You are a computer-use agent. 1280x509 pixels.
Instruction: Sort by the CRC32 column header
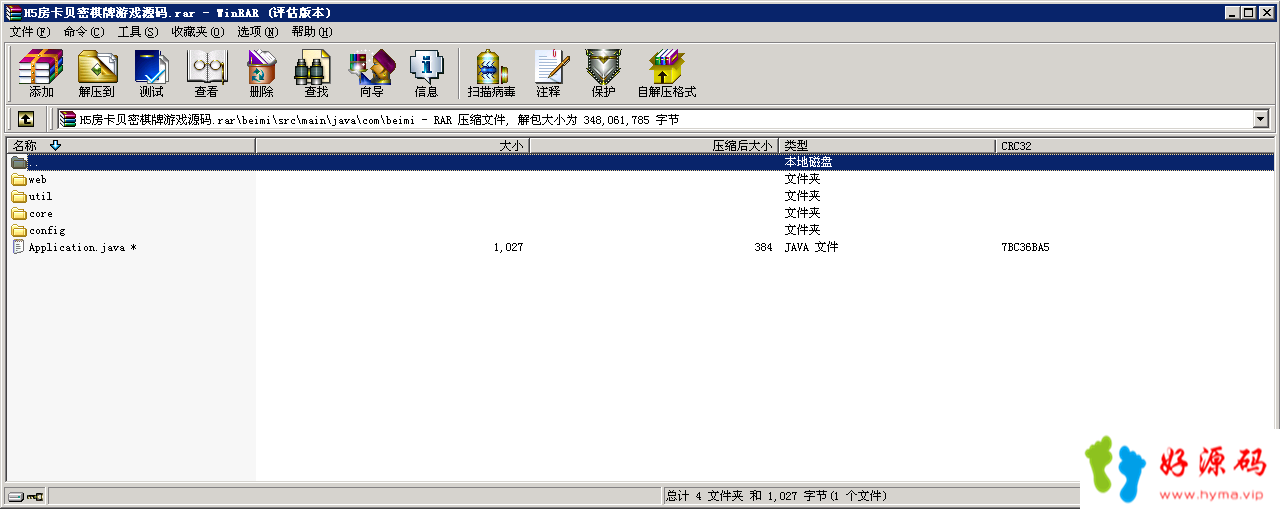point(1135,146)
